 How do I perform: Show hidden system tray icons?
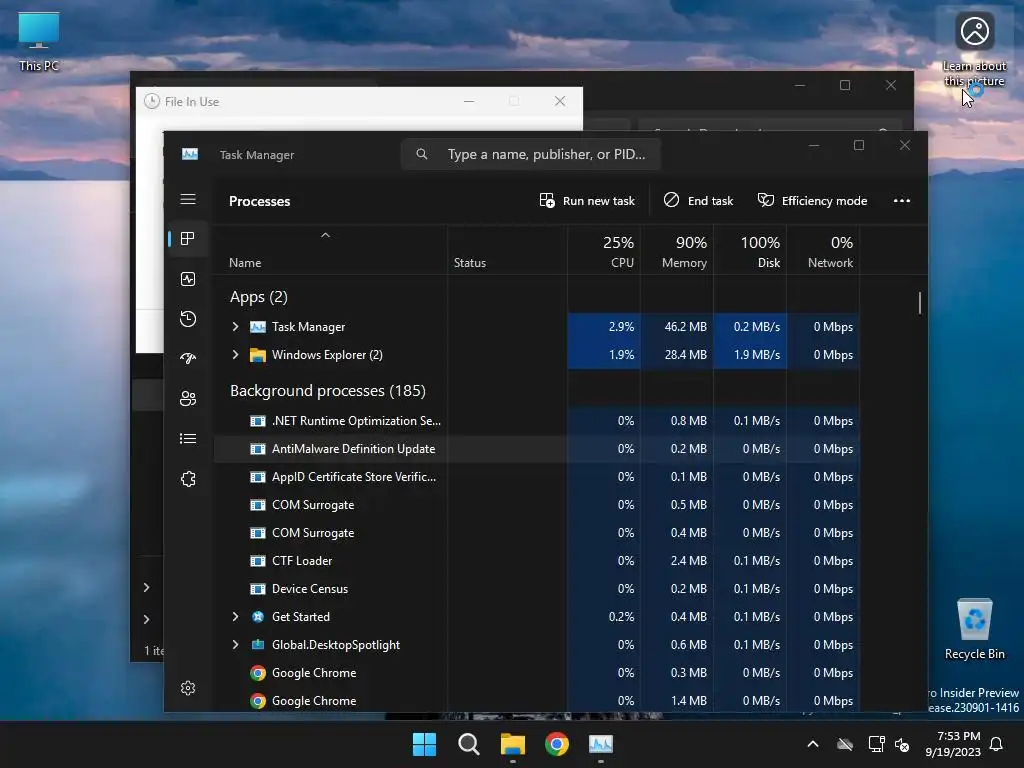813,744
